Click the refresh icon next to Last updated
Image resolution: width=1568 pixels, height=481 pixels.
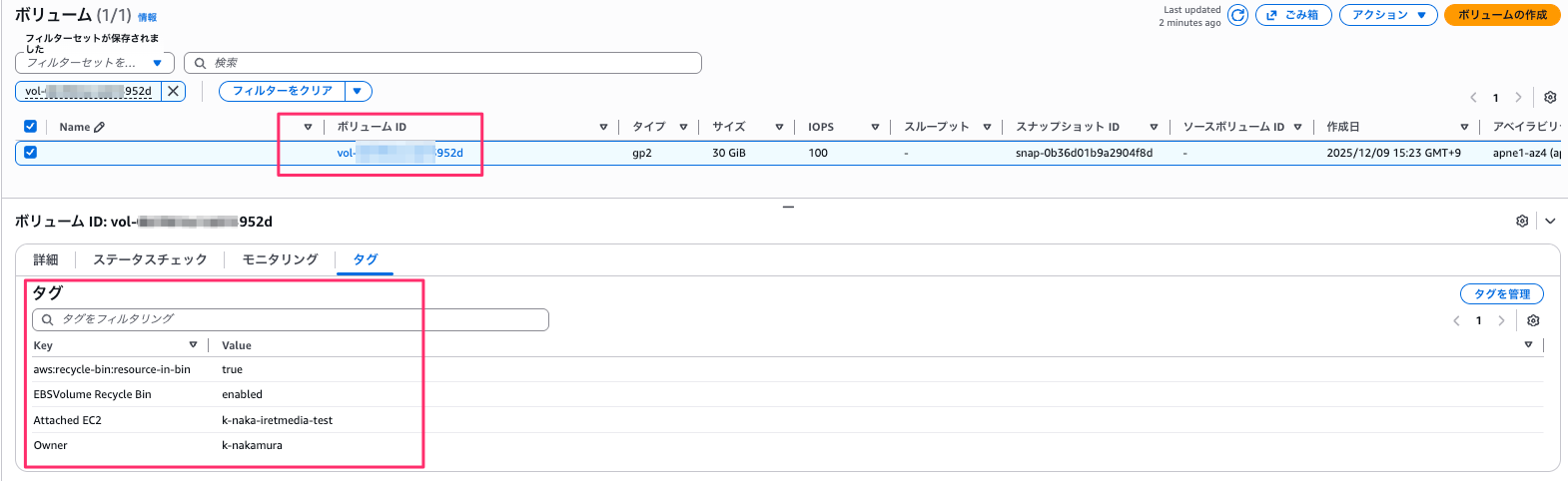click(x=1237, y=15)
